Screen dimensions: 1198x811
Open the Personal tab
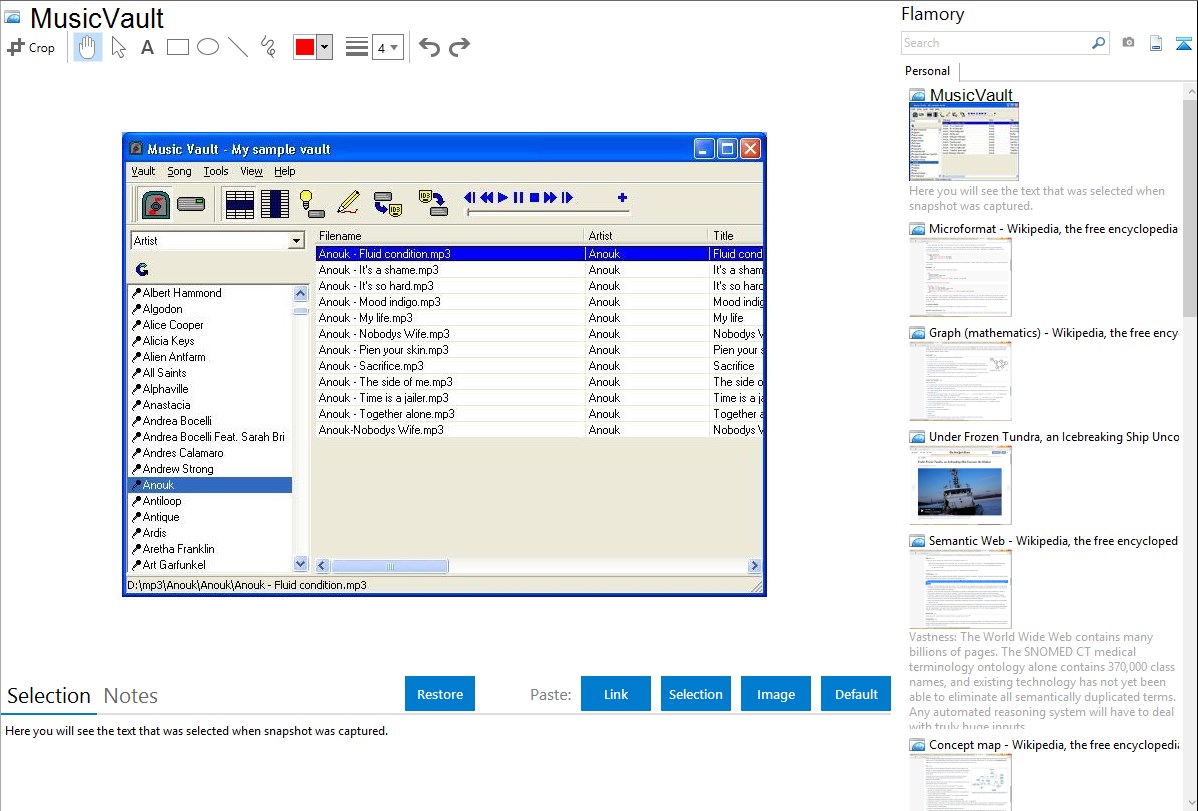(x=927, y=71)
